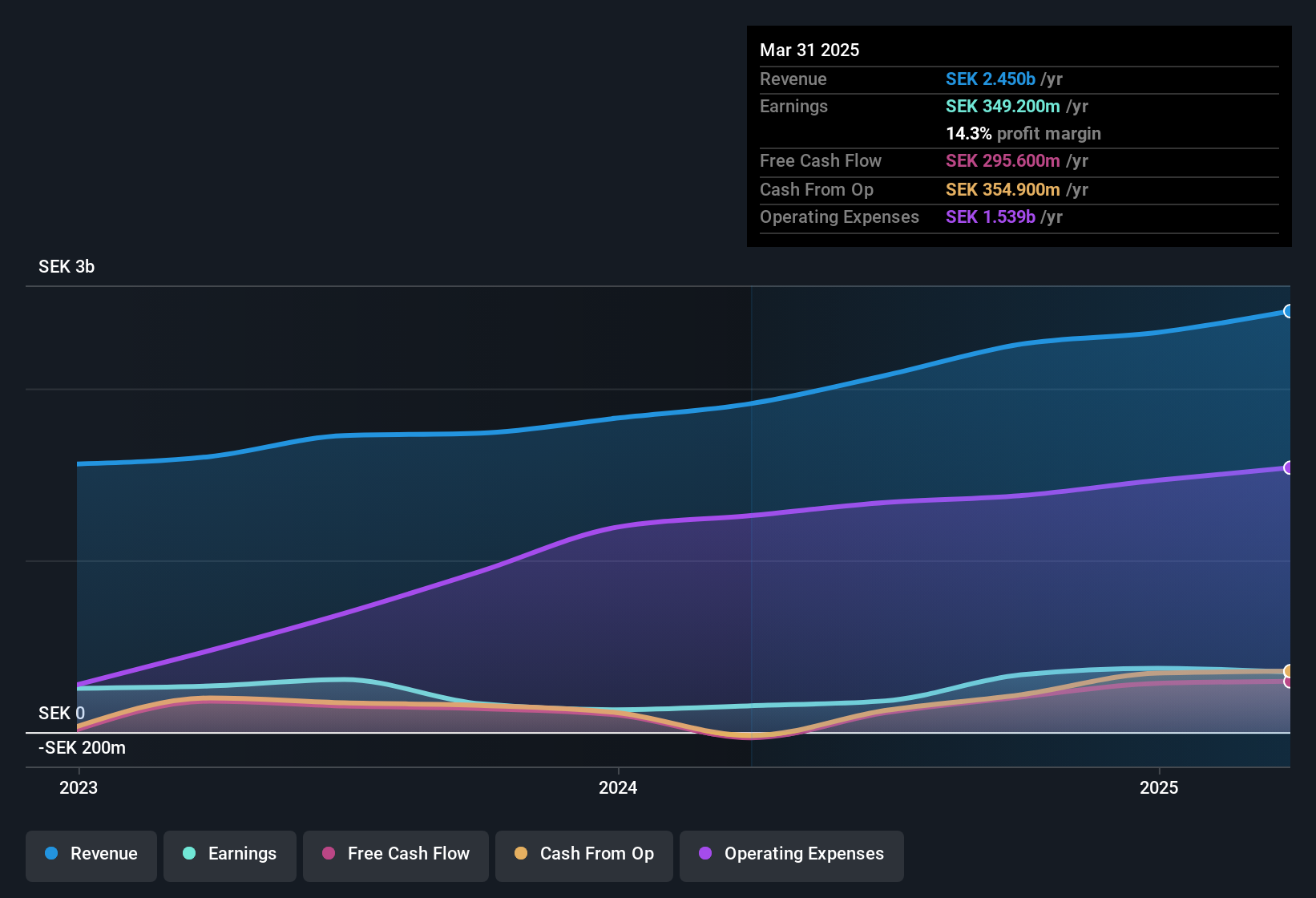Toggle the Free Cash Flow legend series
Screen dimensions: 1316x898
click(x=396, y=856)
